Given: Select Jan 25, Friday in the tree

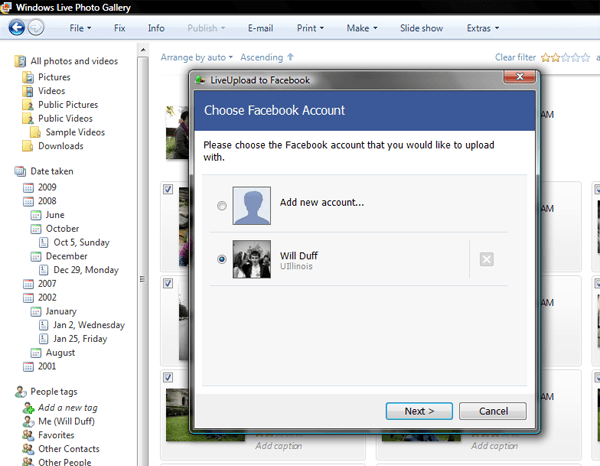Looking at the screenshot, I should pyautogui.click(x=80, y=339).
